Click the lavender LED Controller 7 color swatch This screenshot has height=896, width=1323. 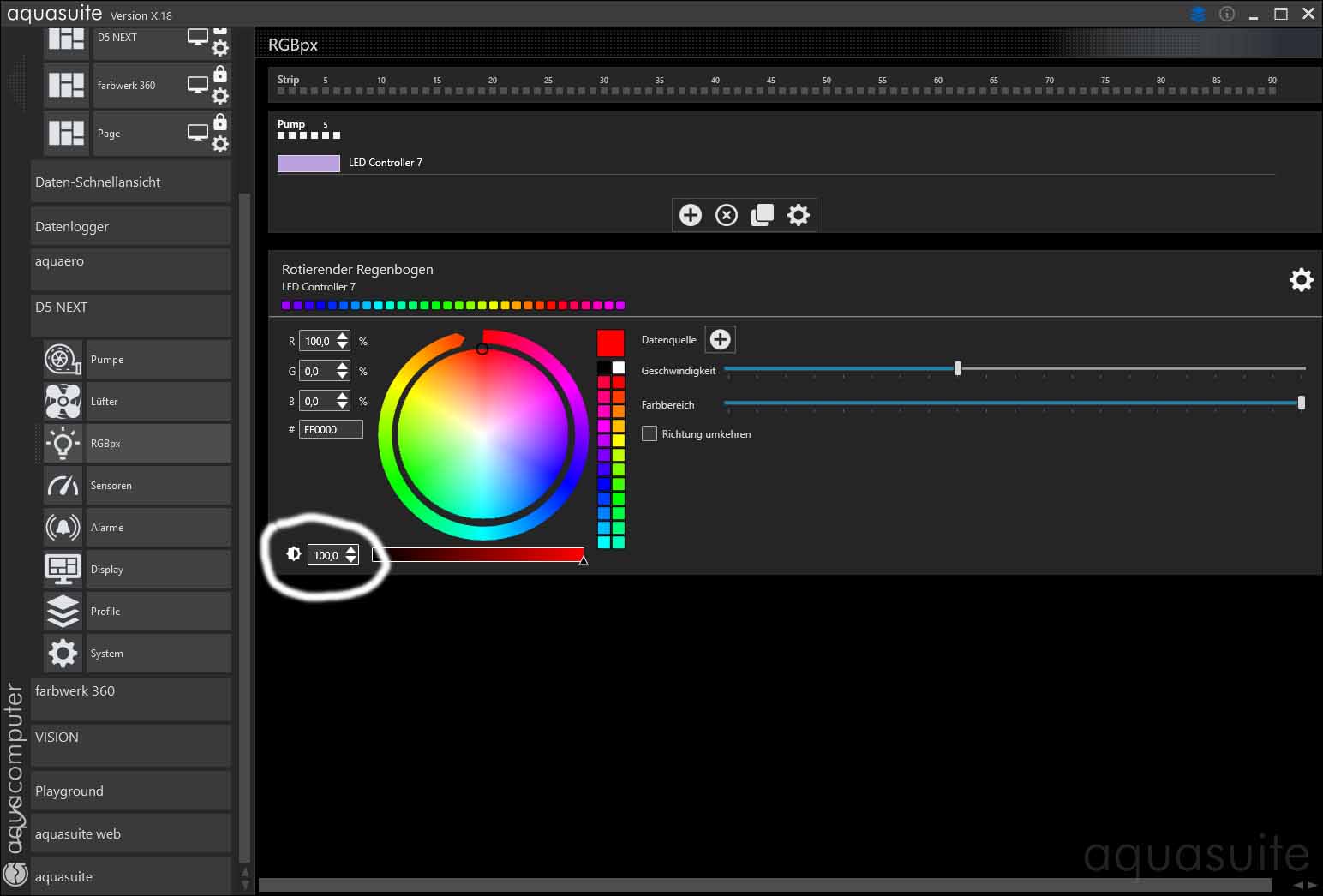click(308, 163)
